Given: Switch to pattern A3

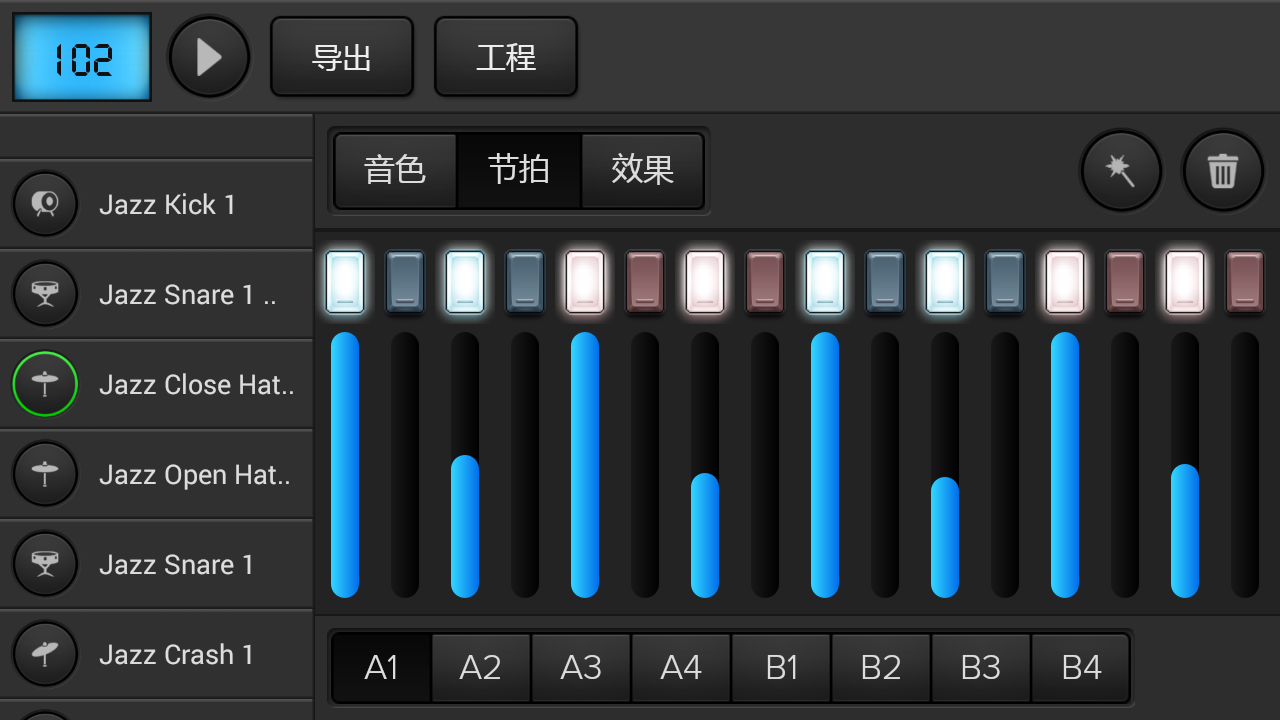Looking at the screenshot, I should (x=581, y=667).
